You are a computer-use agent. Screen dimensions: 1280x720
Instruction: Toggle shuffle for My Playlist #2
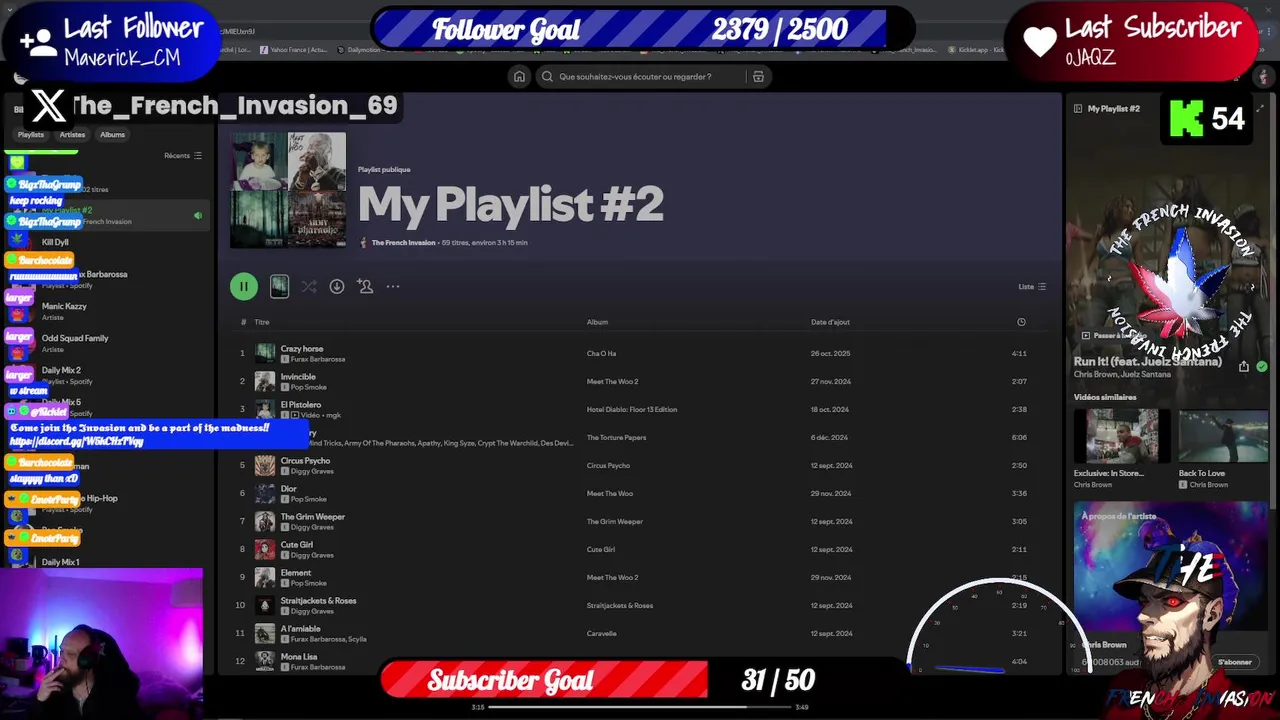point(309,286)
